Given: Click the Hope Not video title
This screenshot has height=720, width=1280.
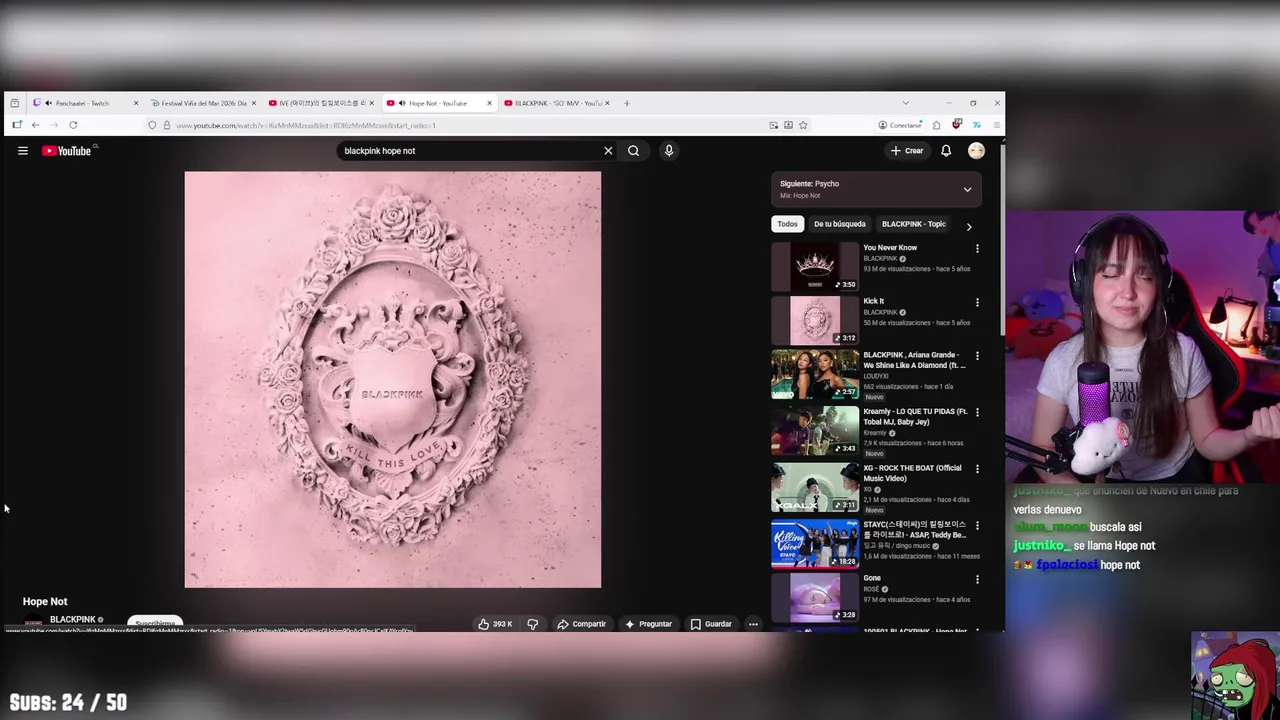Looking at the screenshot, I should pyautogui.click(x=45, y=602).
